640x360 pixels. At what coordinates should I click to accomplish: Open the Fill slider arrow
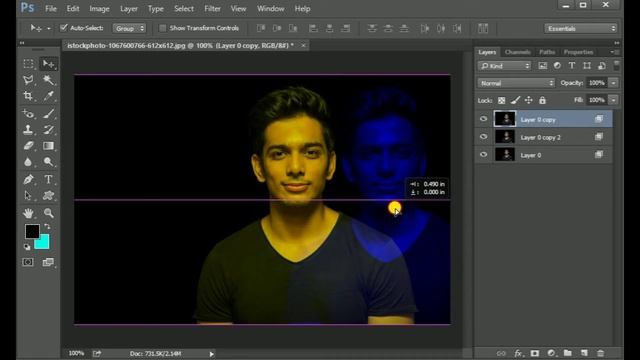613,100
